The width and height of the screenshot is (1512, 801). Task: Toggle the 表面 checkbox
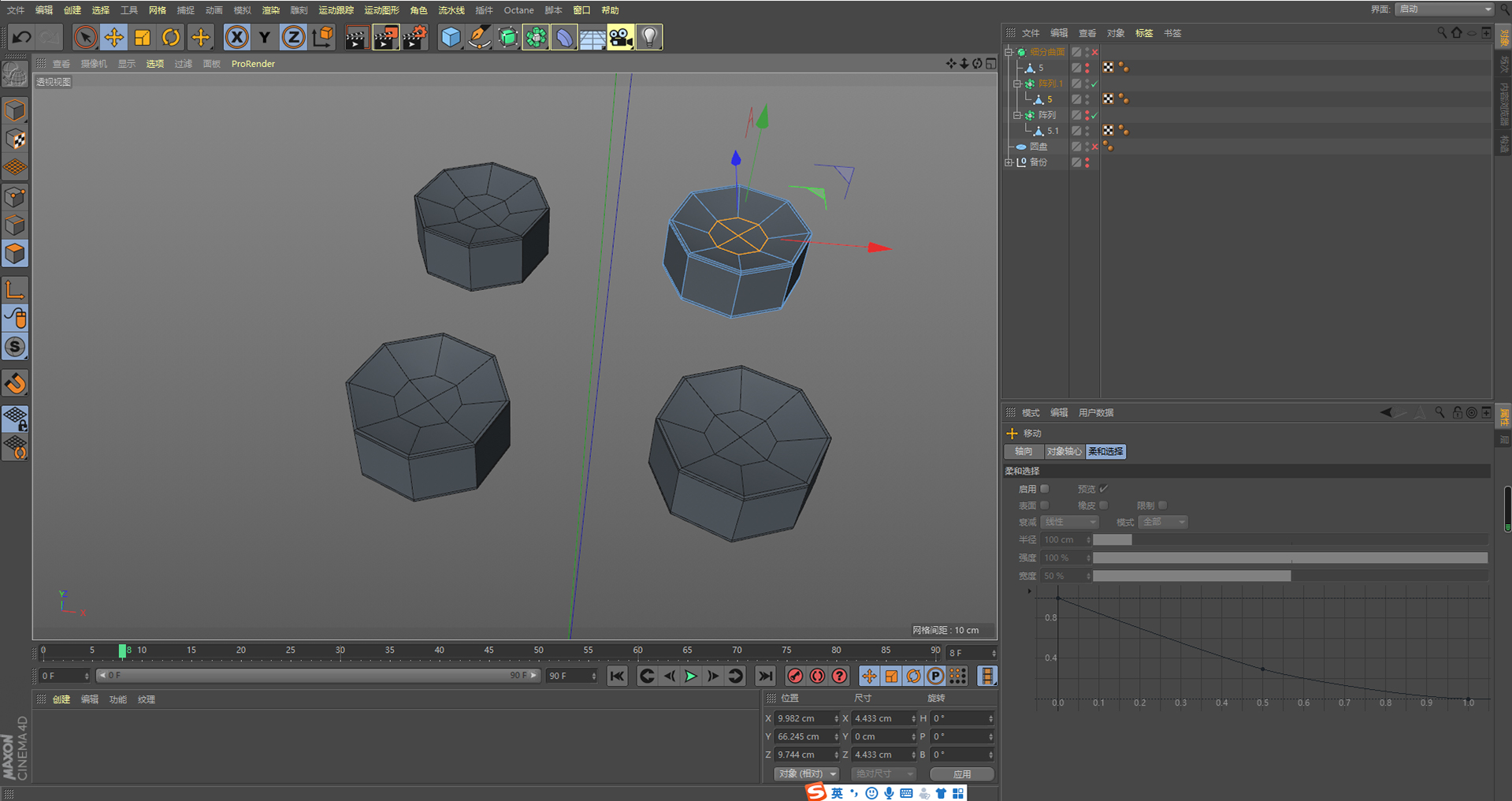(1044, 505)
